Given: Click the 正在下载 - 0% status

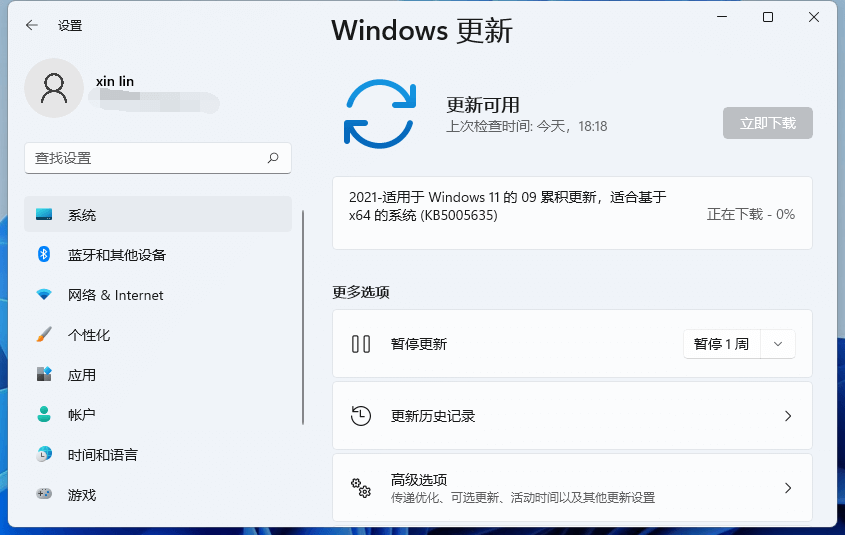Looking at the screenshot, I should (x=751, y=214).
